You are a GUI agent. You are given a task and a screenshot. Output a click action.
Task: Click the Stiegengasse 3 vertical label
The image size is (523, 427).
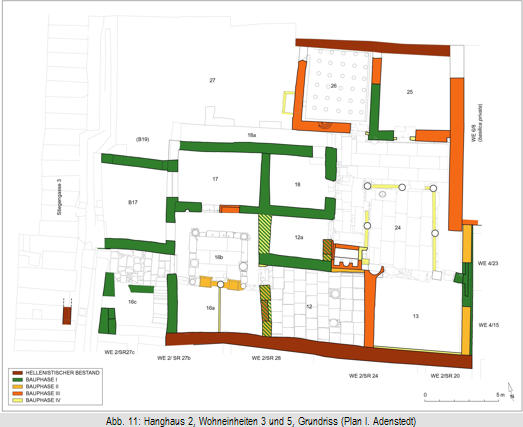pyautogui.click(x=59, y=197)
